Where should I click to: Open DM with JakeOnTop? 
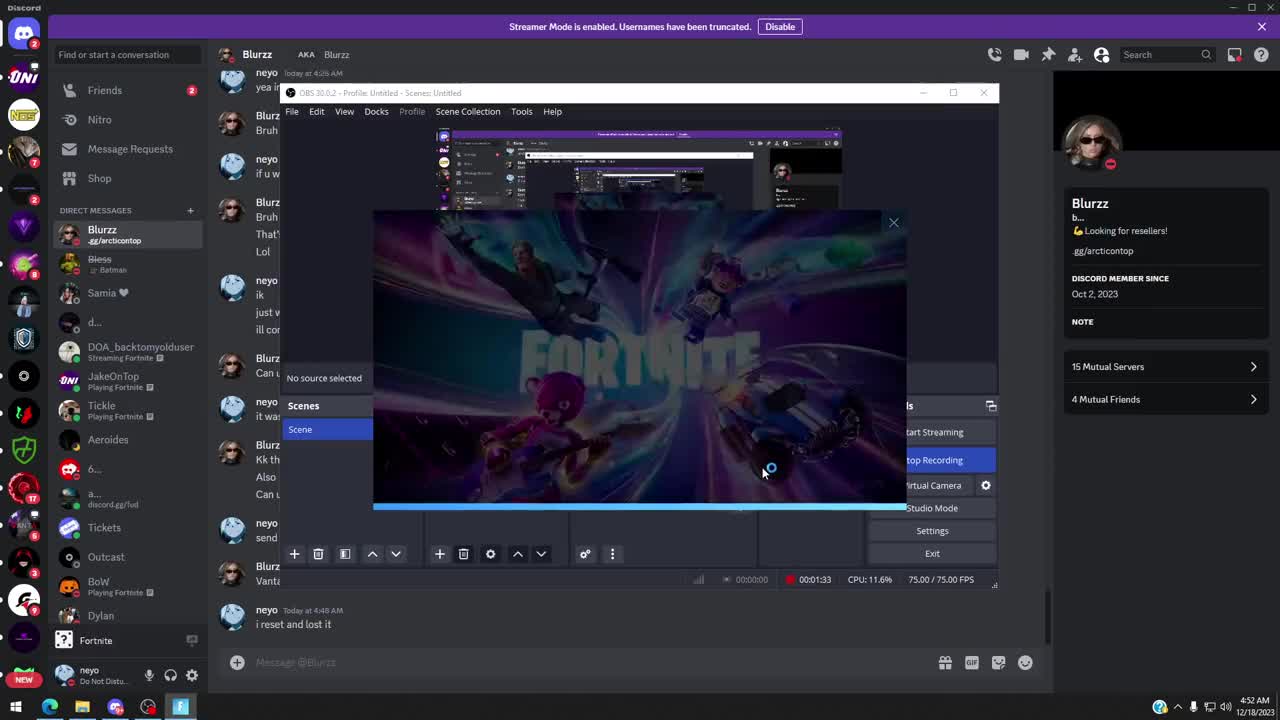(x=128, y=381)
